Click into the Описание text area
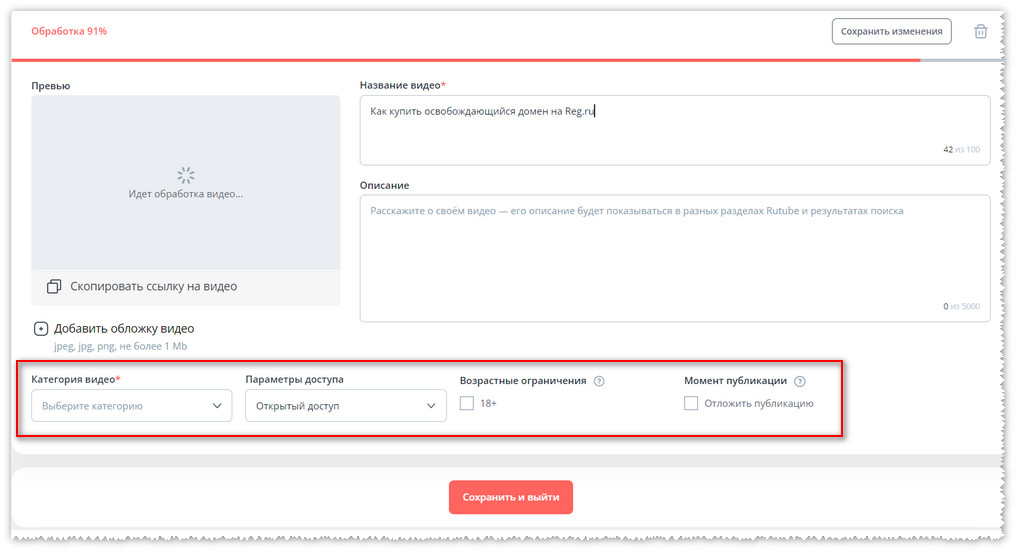Image resolution: width=1022 pixels, height=557 pixels. click(674, 258)
